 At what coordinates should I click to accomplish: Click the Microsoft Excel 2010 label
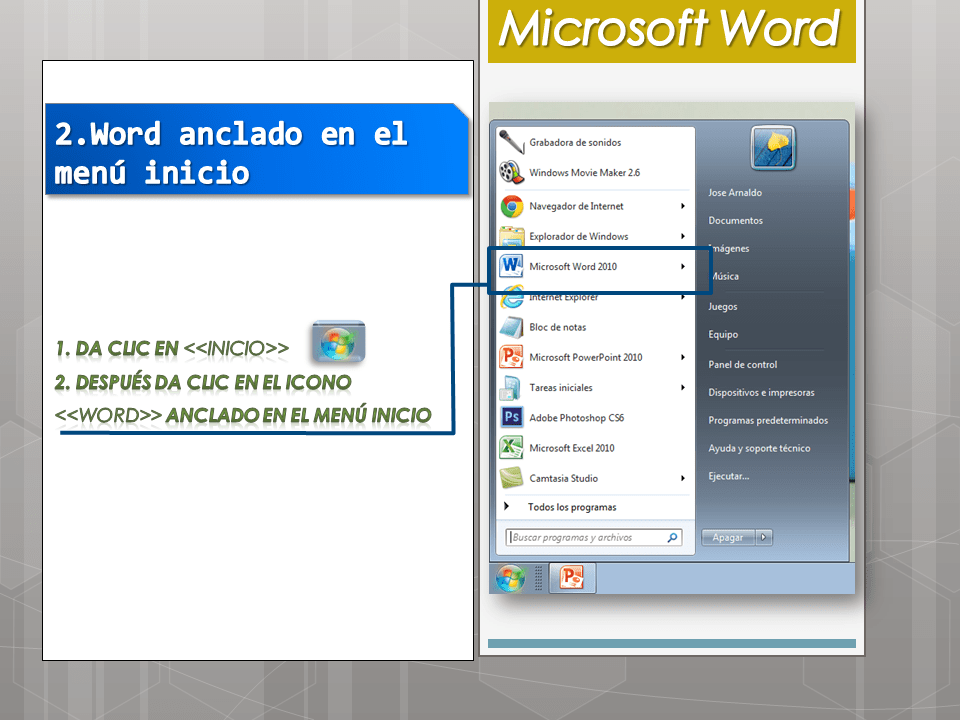[x=572, y=448]
